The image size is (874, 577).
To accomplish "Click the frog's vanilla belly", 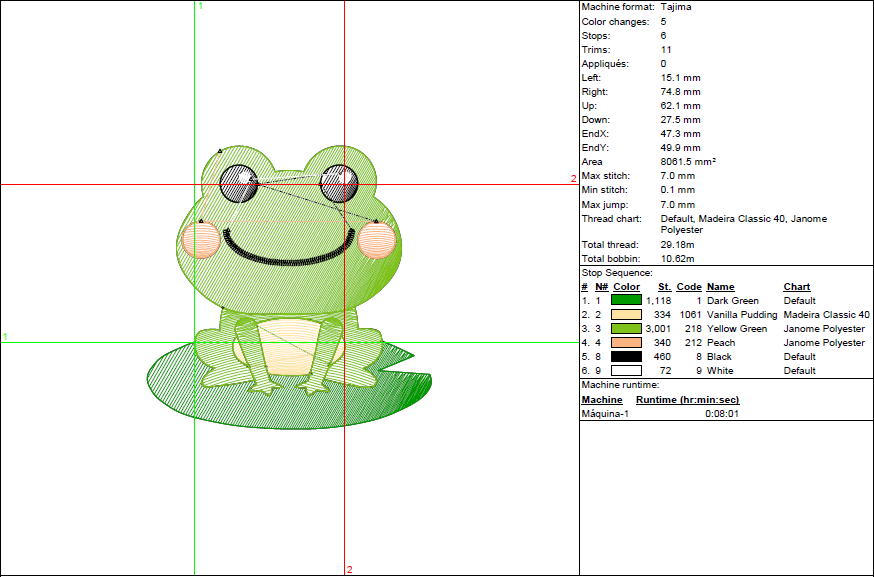I will tap(288, 347).
